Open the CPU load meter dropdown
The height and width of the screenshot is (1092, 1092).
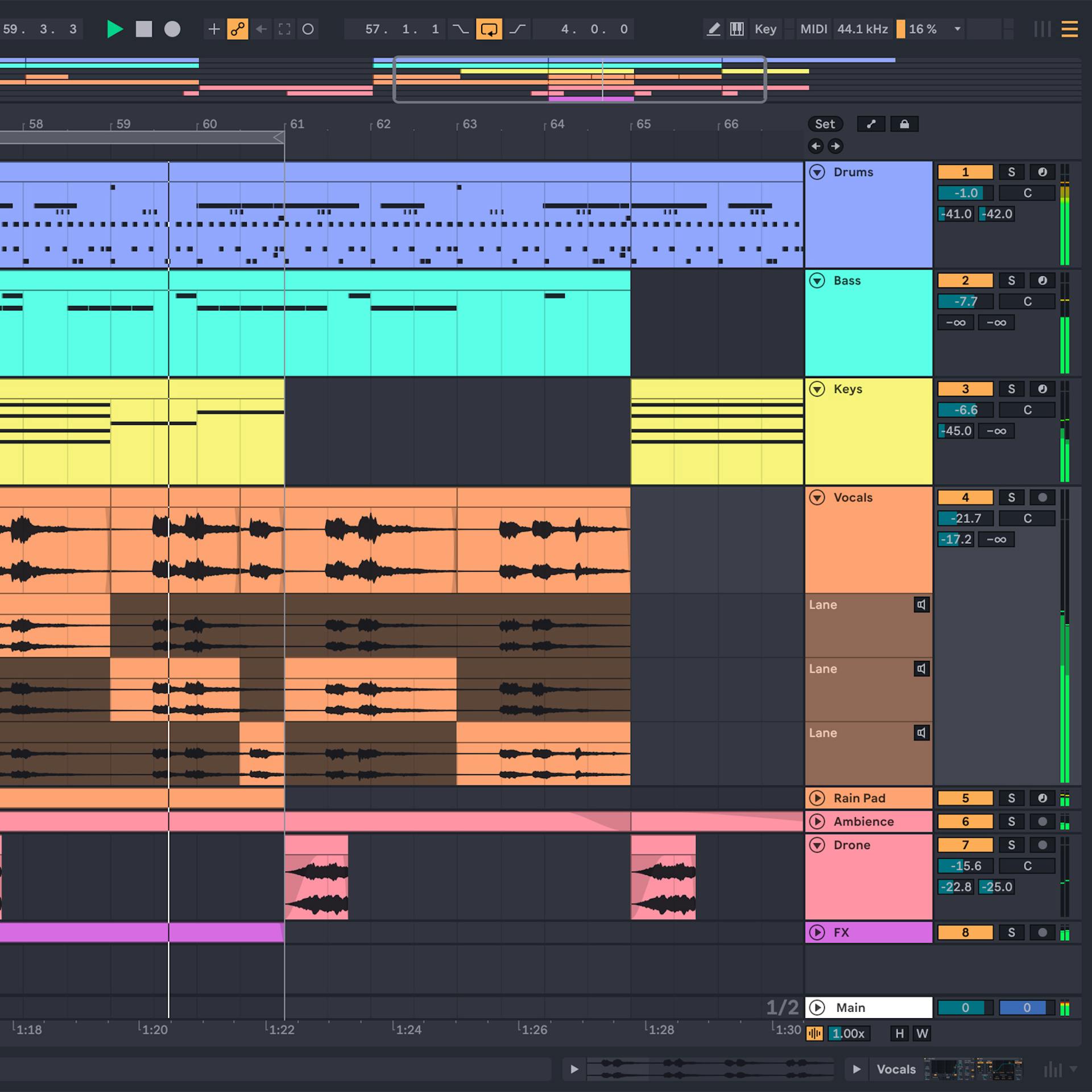coord(958,29)
